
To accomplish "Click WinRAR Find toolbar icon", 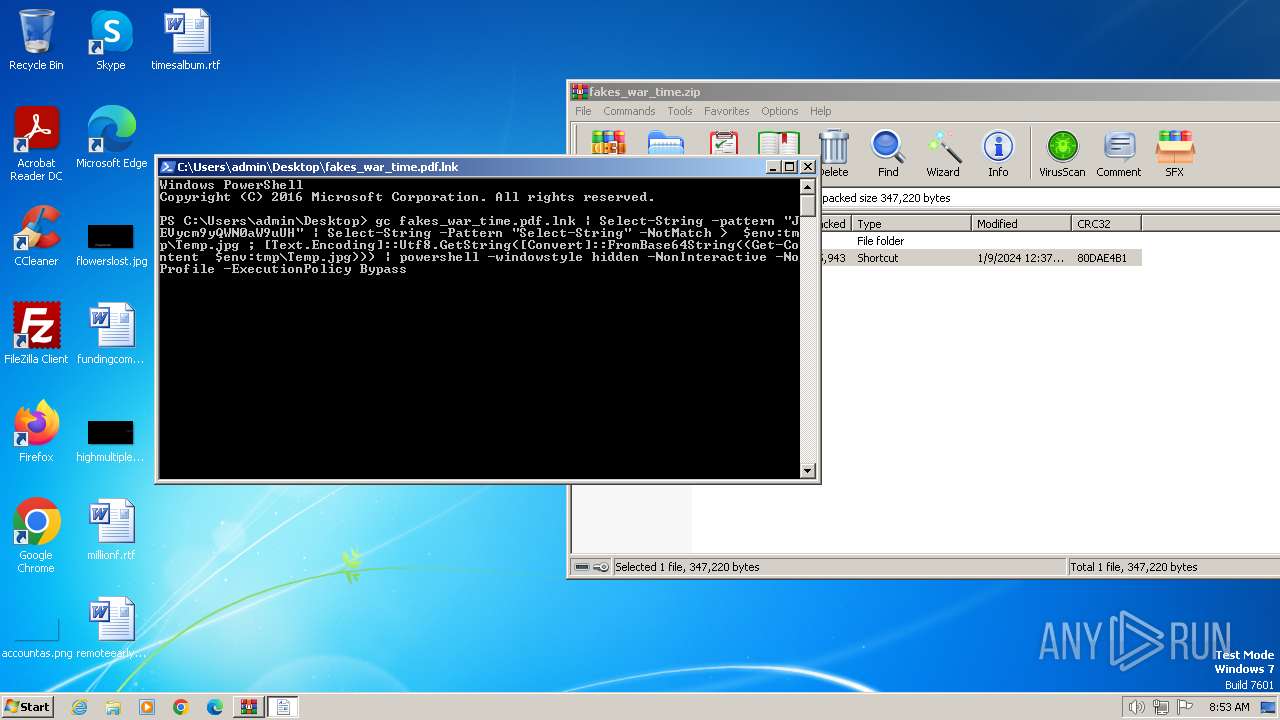I will coord(888,154).
